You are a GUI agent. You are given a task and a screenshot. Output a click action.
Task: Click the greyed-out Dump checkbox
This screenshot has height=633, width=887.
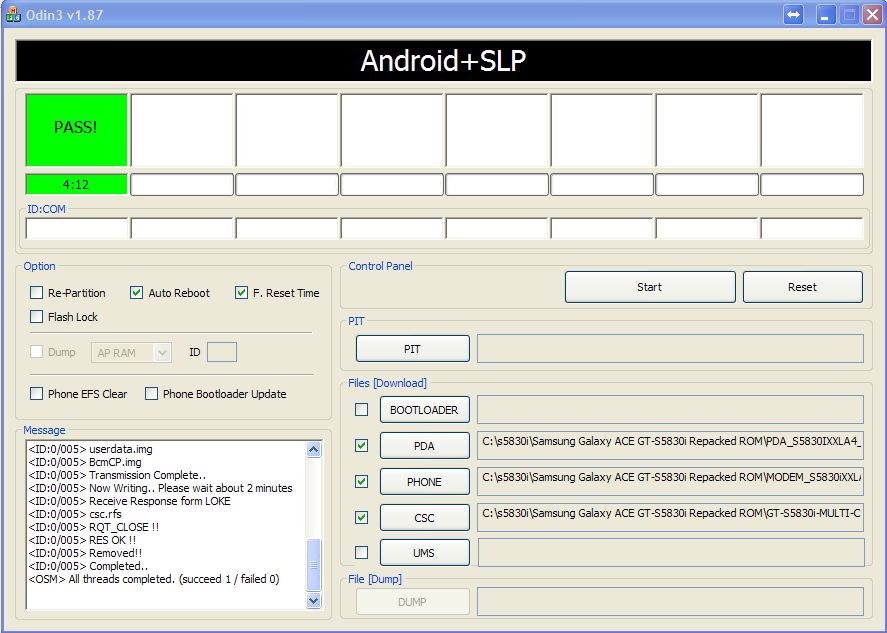click(x=36, y=352)
